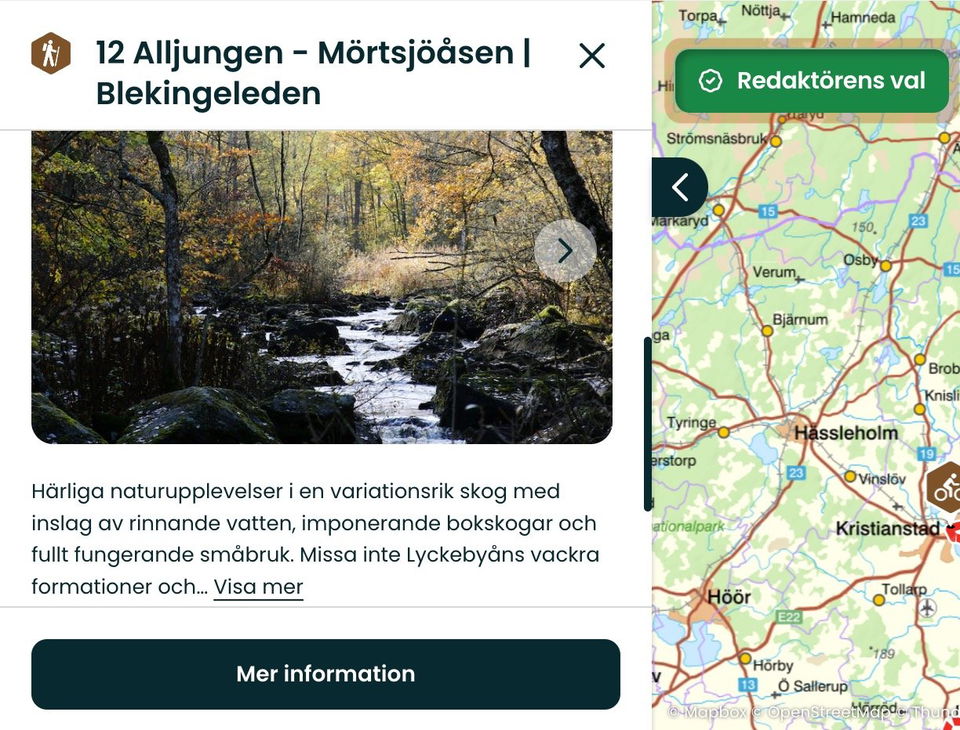
Task: Open Mer information for this trail
Action: click(x=326, y=674)
